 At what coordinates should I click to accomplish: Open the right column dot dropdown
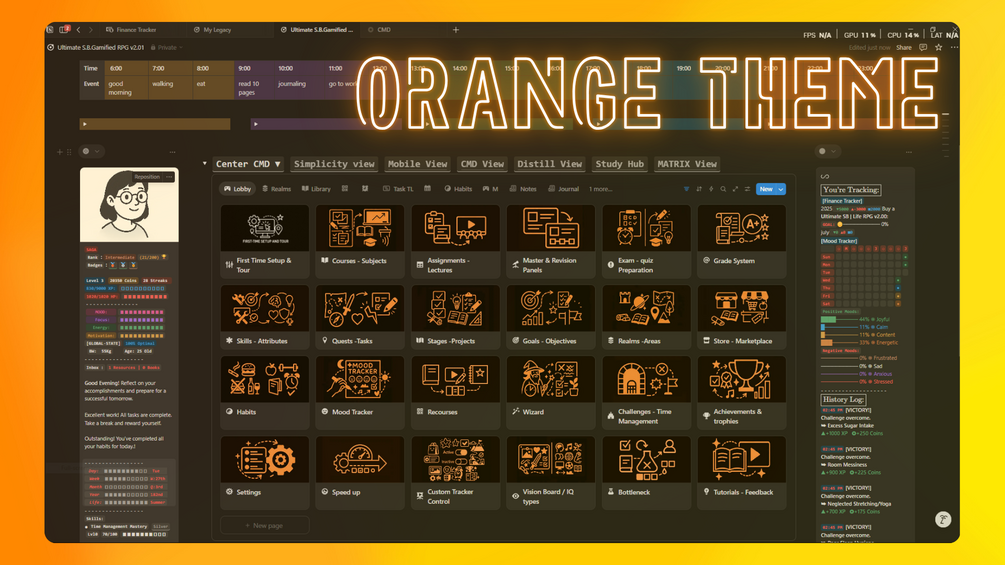[827, 151]
